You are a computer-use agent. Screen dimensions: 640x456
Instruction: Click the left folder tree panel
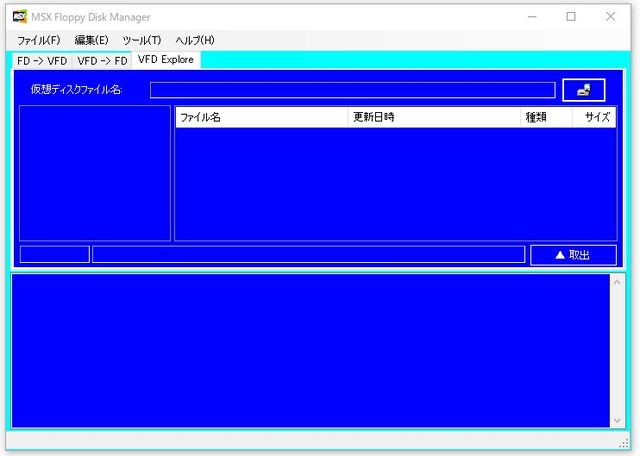pos(95,173)
